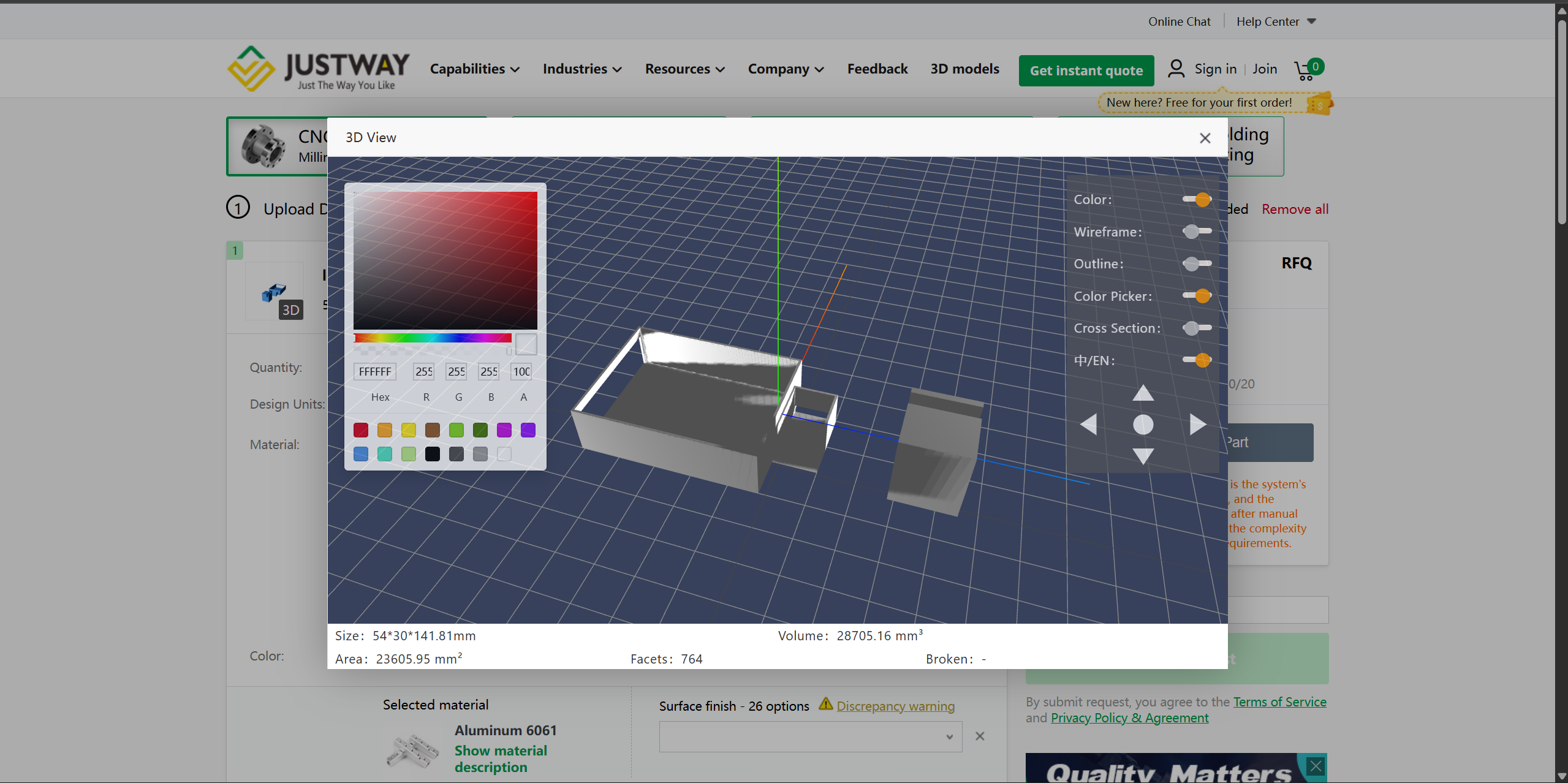Viewport: 1568px width, 783px height.
Task: Open the Feedback menu item
Action: pyautogui.click(x=877, y=69)
